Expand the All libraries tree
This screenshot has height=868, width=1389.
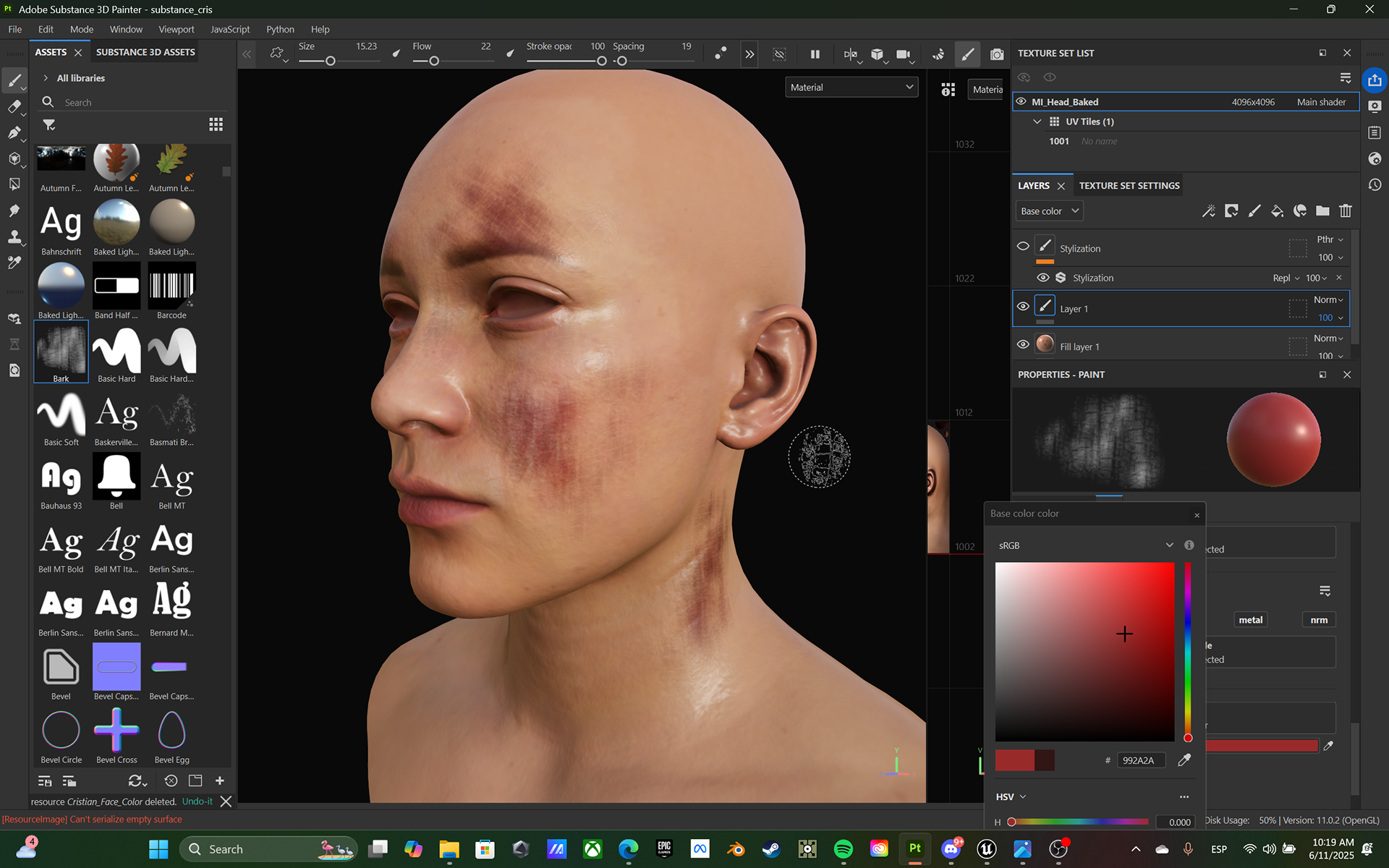(x=46, y=78)
